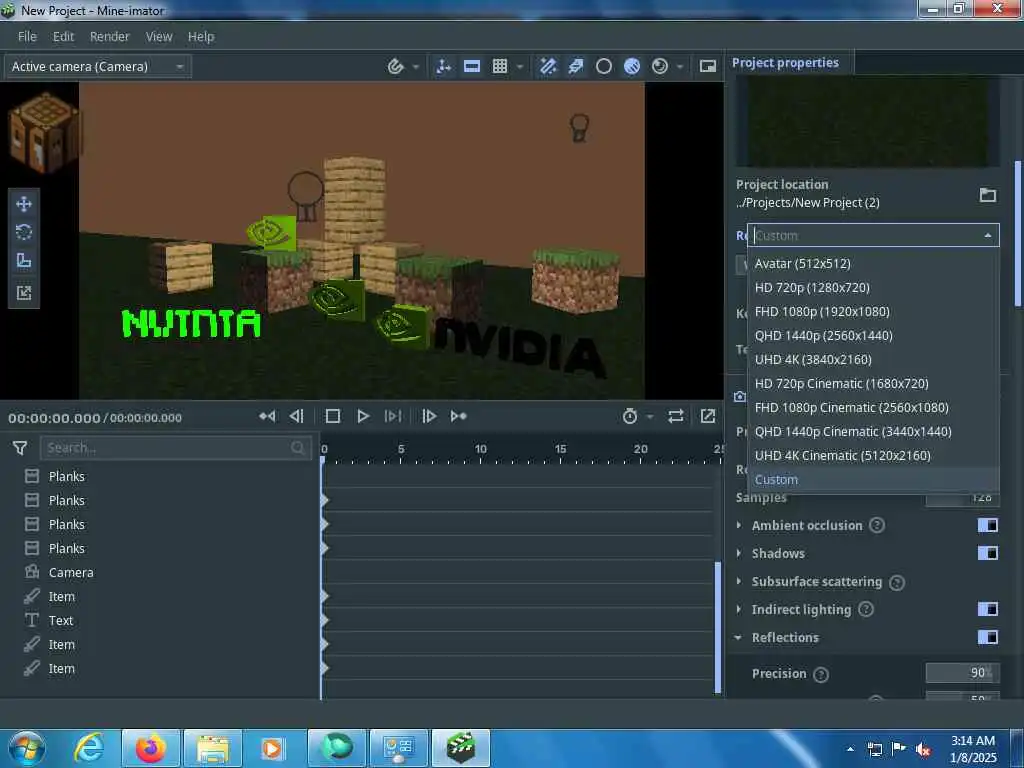Expand the Shadows section

[x=739, y=553]
